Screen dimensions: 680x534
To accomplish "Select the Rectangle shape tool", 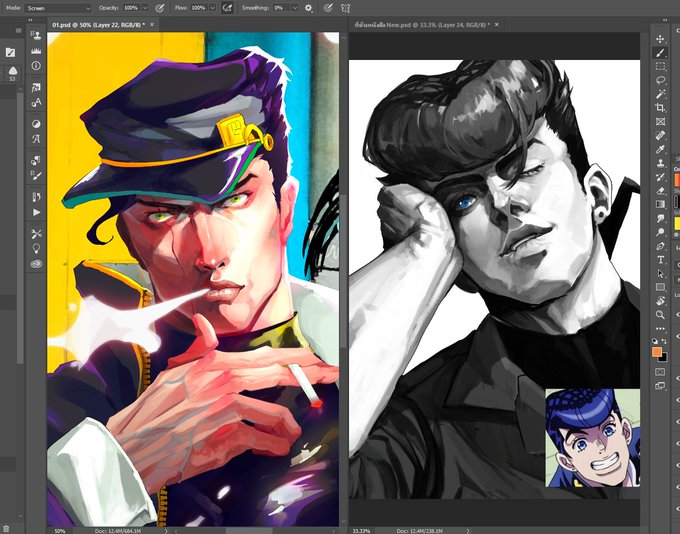I will click(660, 287).
